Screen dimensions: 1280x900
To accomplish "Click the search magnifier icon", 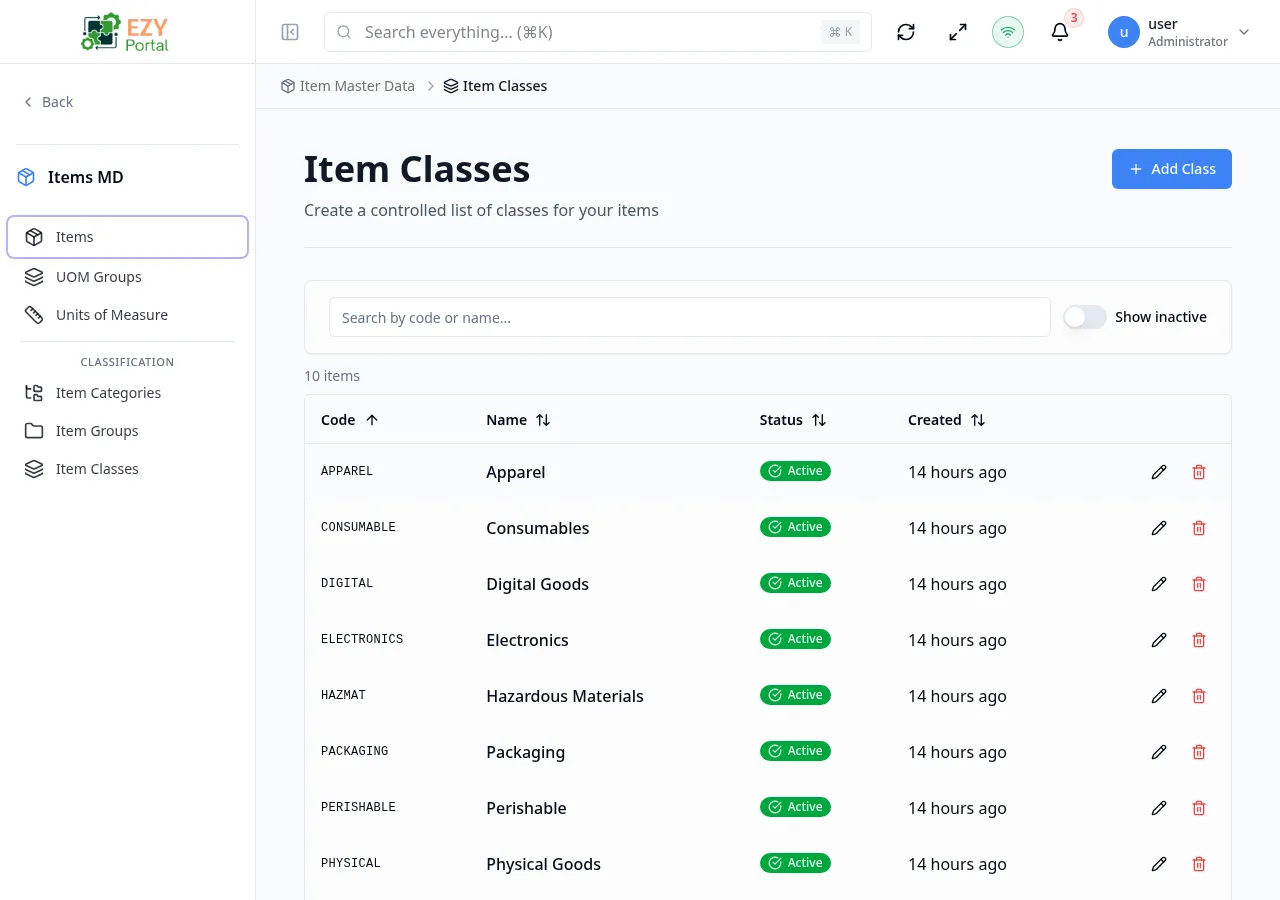I will [344, 32].
